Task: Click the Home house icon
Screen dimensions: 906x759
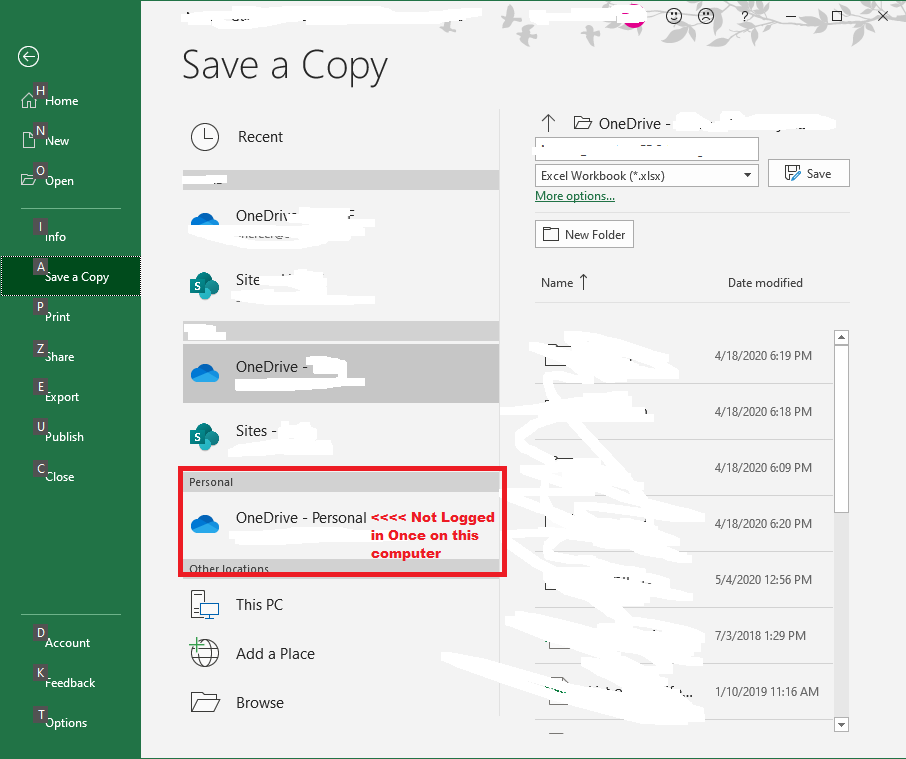Action: (28, 101)
